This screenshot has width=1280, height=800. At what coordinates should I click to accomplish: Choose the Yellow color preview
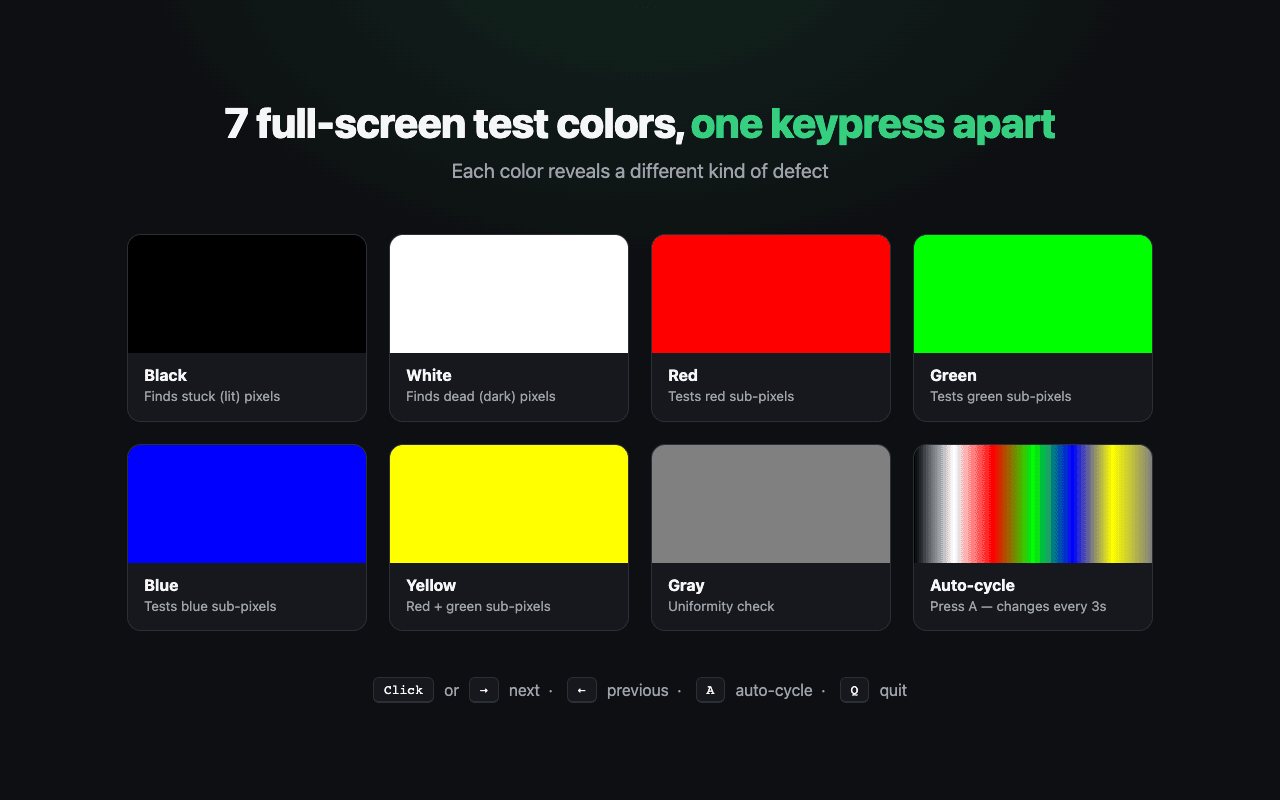point(509,504)
